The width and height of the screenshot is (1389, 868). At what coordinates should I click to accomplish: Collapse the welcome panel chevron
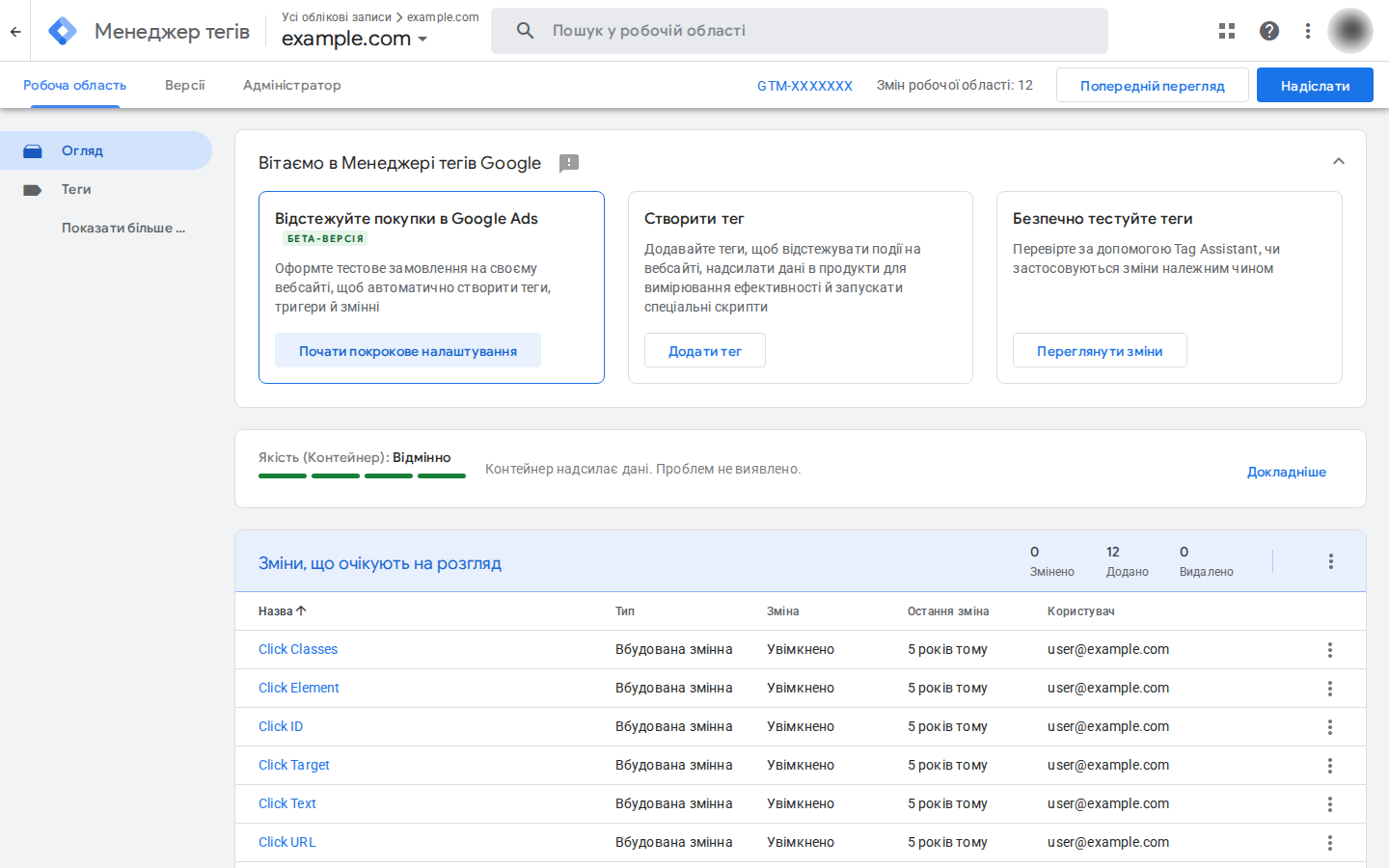[1339, 161]
